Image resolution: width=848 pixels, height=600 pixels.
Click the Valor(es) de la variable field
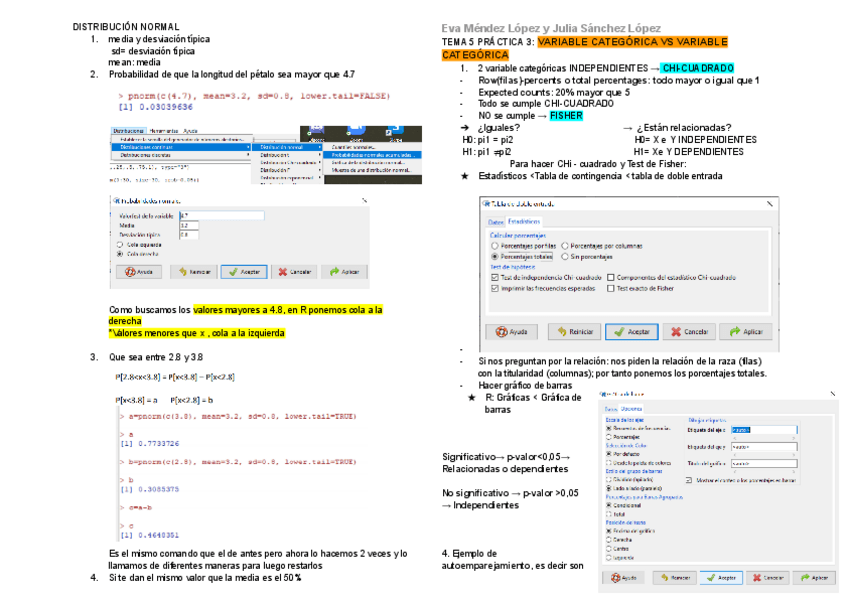pyautogui.click(x=222, y=215)
